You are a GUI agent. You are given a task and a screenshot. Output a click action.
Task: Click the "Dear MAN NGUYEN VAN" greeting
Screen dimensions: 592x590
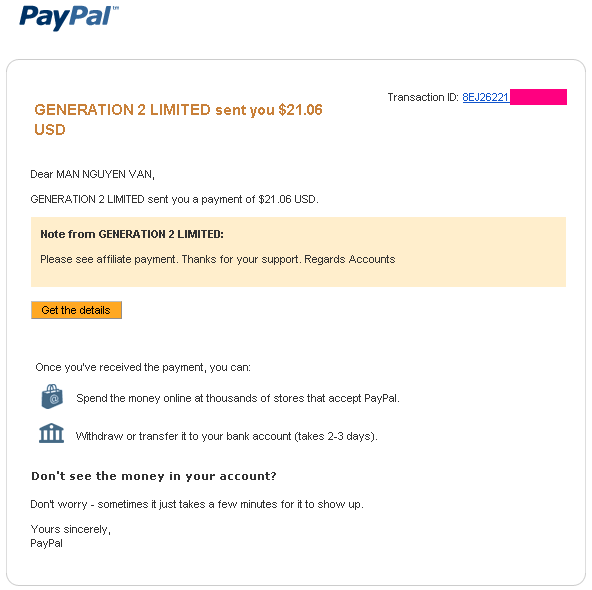(x=92, y=174)
